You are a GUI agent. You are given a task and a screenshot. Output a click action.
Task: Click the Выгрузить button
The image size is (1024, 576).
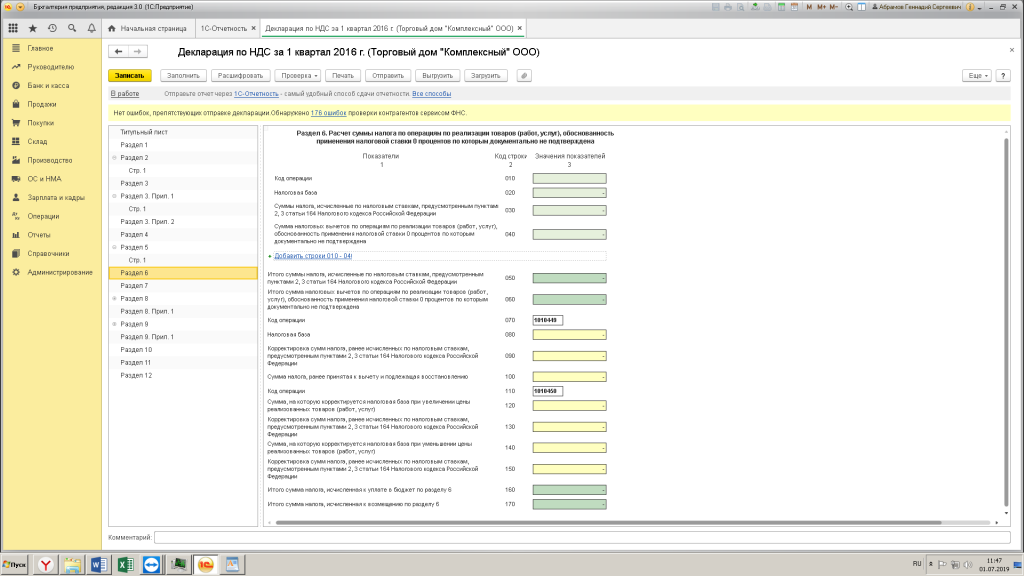(438, 76)
